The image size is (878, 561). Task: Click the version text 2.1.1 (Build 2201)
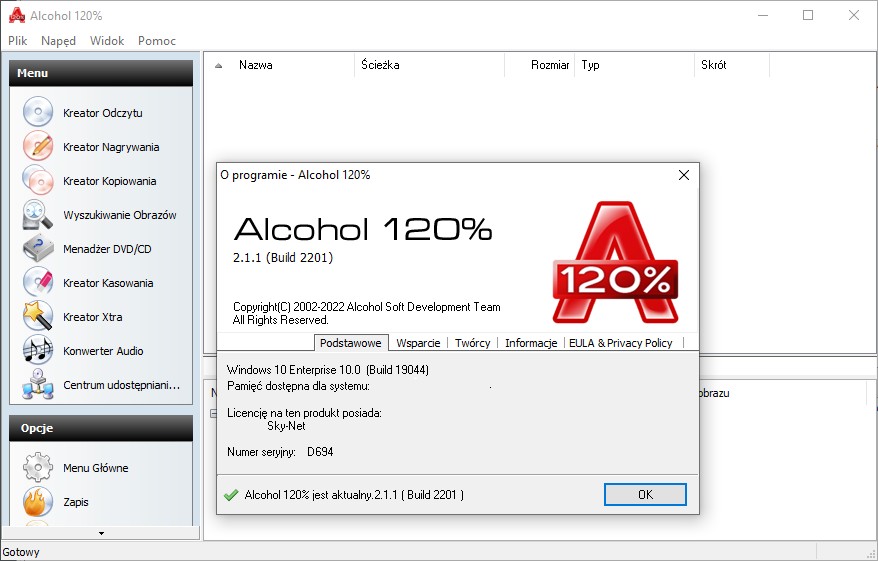pyautogui.click(x=283, y=258)
